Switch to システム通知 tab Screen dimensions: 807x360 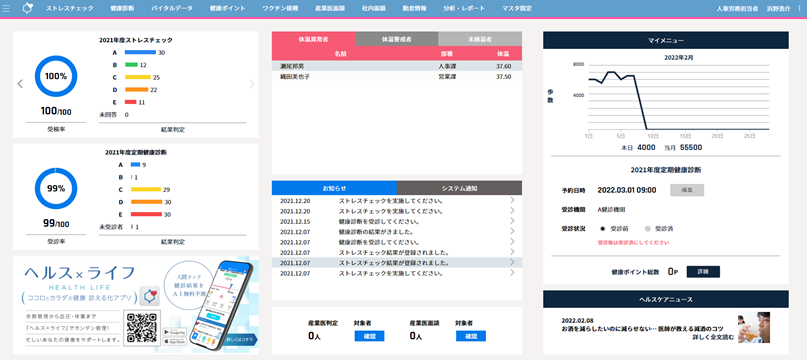(460, 188)
